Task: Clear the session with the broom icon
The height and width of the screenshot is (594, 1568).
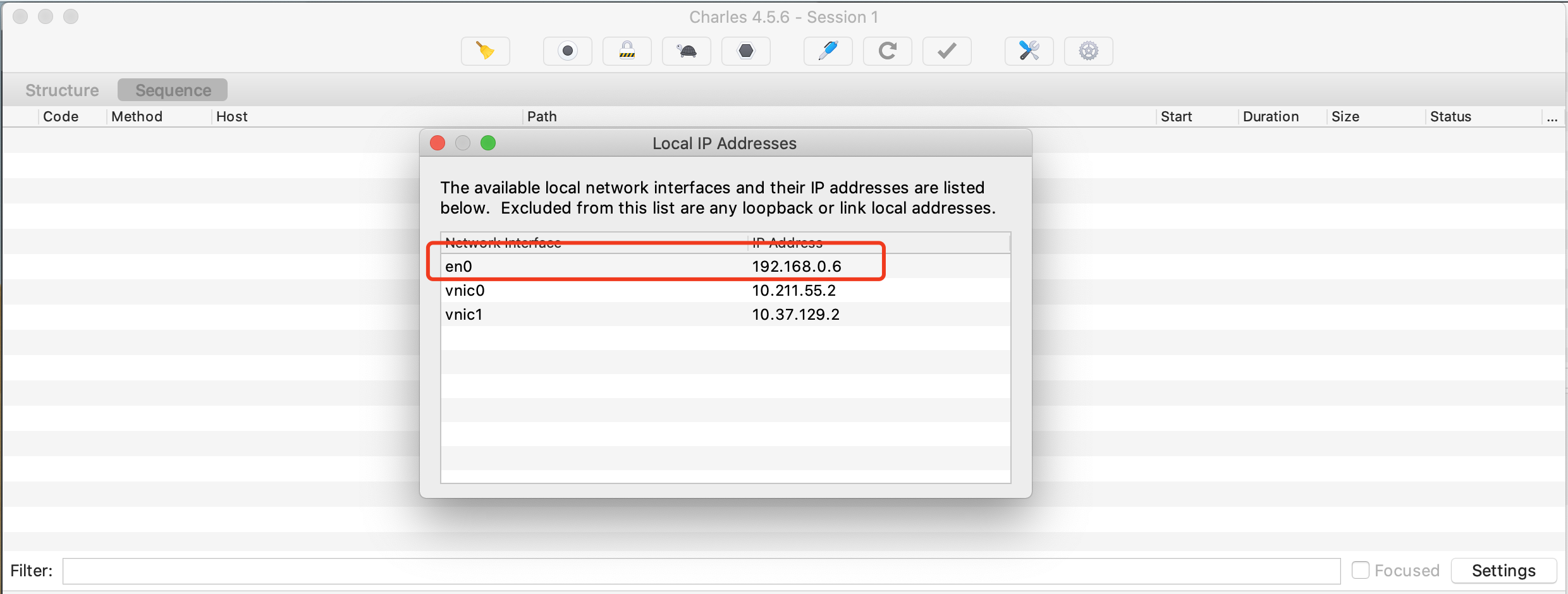Action: pyautogui.click(x=485, y=51)
